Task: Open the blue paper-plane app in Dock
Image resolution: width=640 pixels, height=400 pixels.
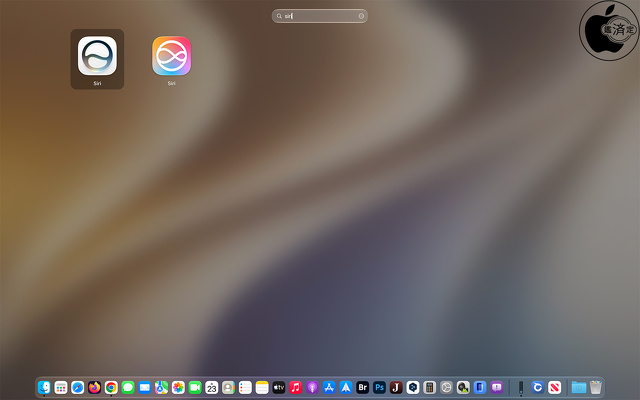Action: click(x=346, y=387)
